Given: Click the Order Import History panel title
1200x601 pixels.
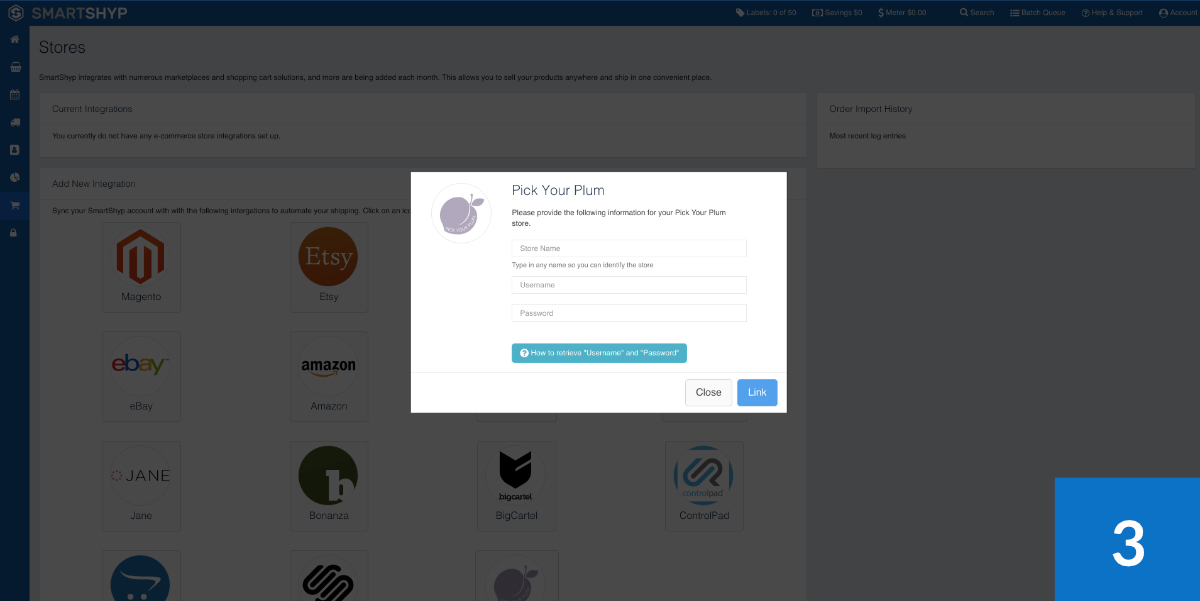Looking at the screenshot, I should pos(871,109).
